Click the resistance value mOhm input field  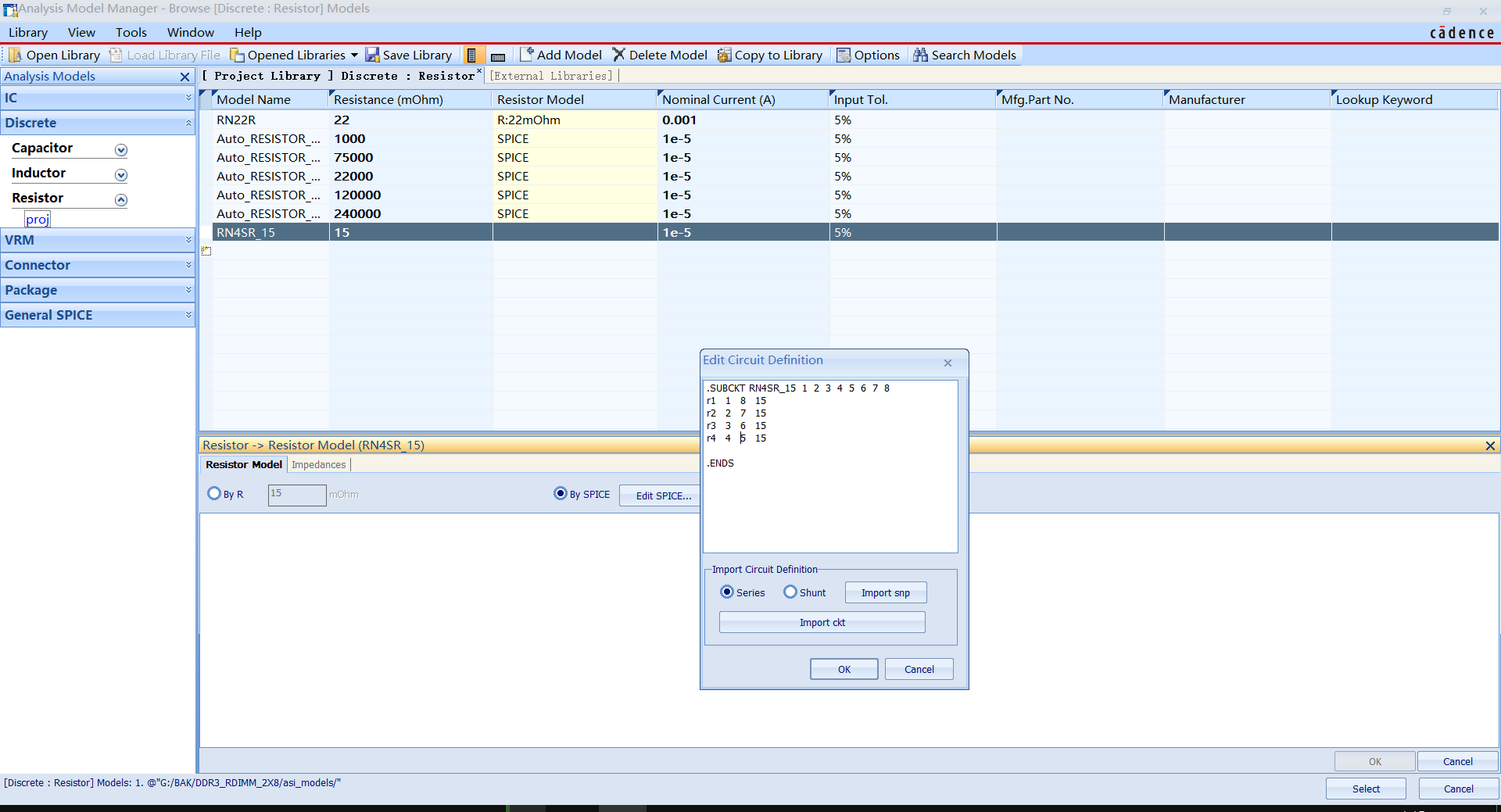tap(296, 495)
